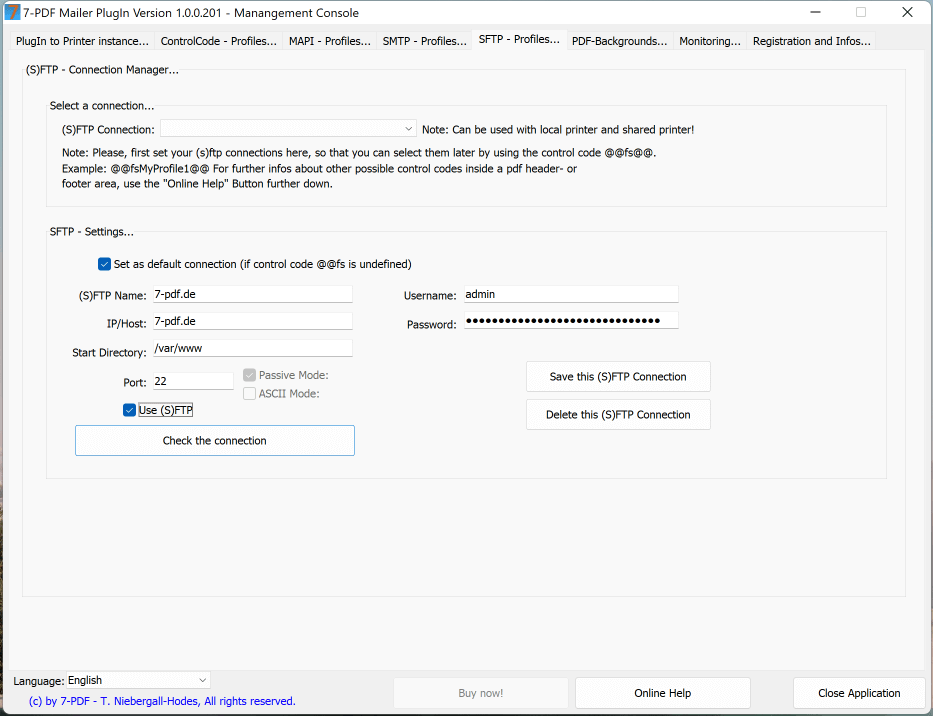
Task: Enable Set as default connection checkbox
Action: pyautogui.click(x=105, y=264)
